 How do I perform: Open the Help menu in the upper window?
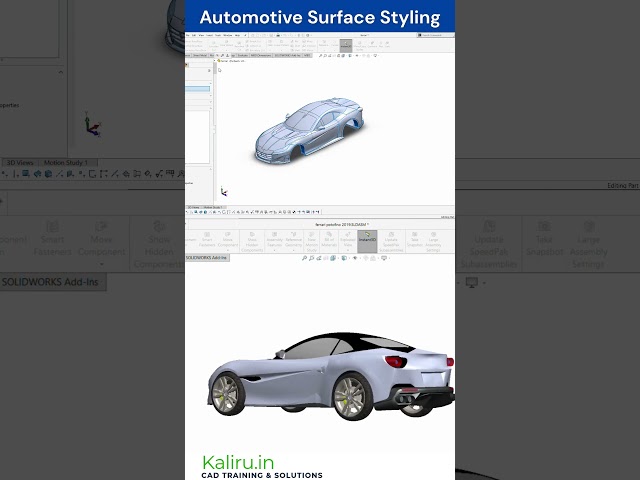point(237,35)
